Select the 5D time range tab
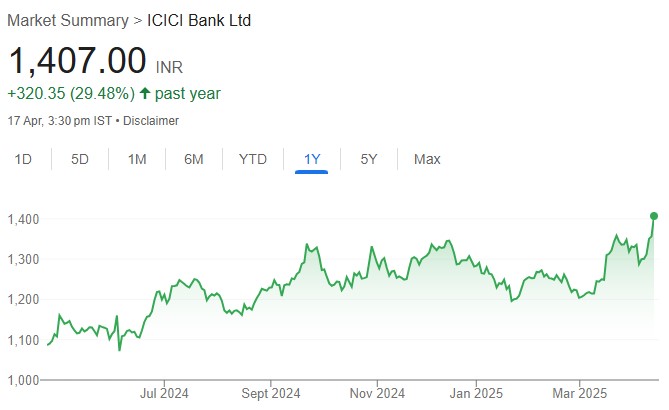The height and width of the screenshot is (410, 669). click(80, 159)
